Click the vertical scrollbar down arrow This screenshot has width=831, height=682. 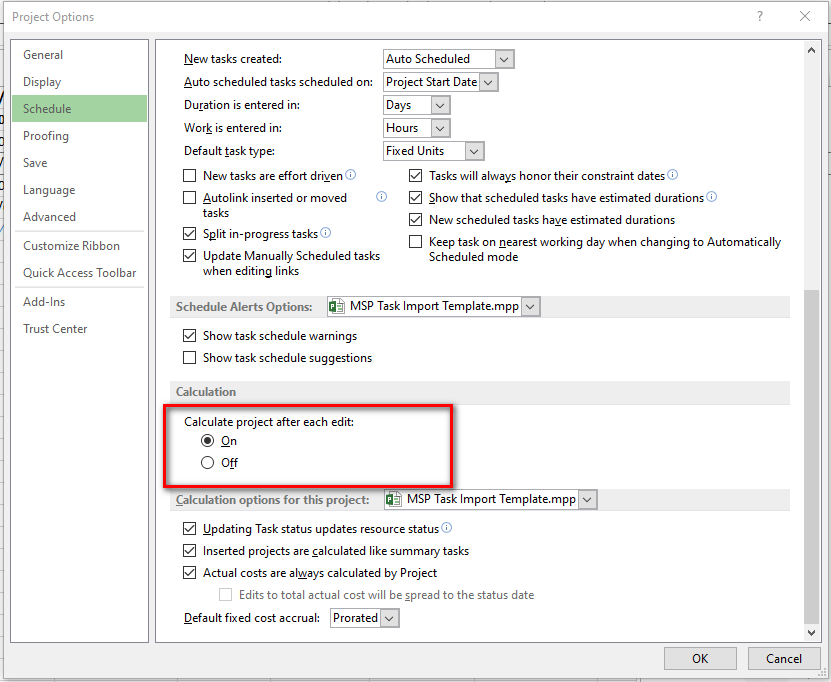tap(811, 631)
